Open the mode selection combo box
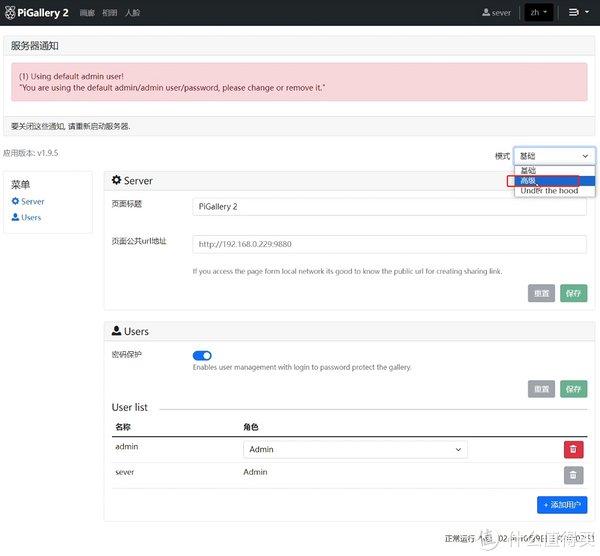The width and height of the screenshot is (600, 556). point(554,156)
